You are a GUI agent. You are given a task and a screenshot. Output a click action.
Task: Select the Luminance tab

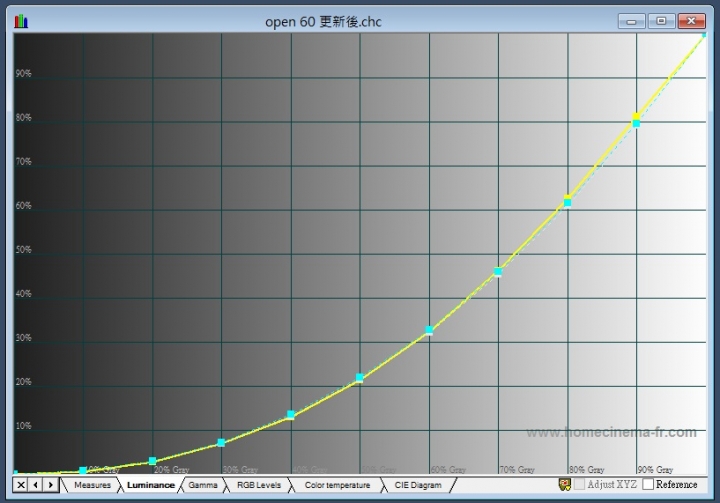151,485
